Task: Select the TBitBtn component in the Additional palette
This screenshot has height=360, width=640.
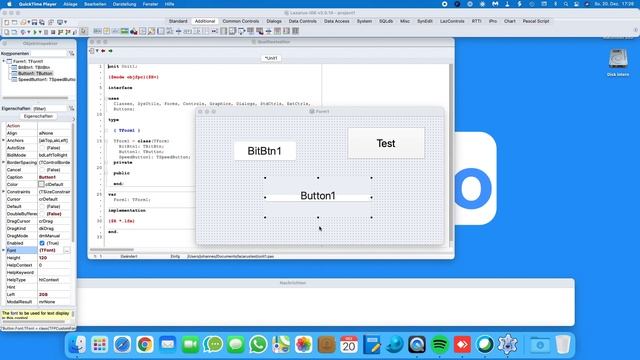Action: pyautogui.click(x=97, y=31)
